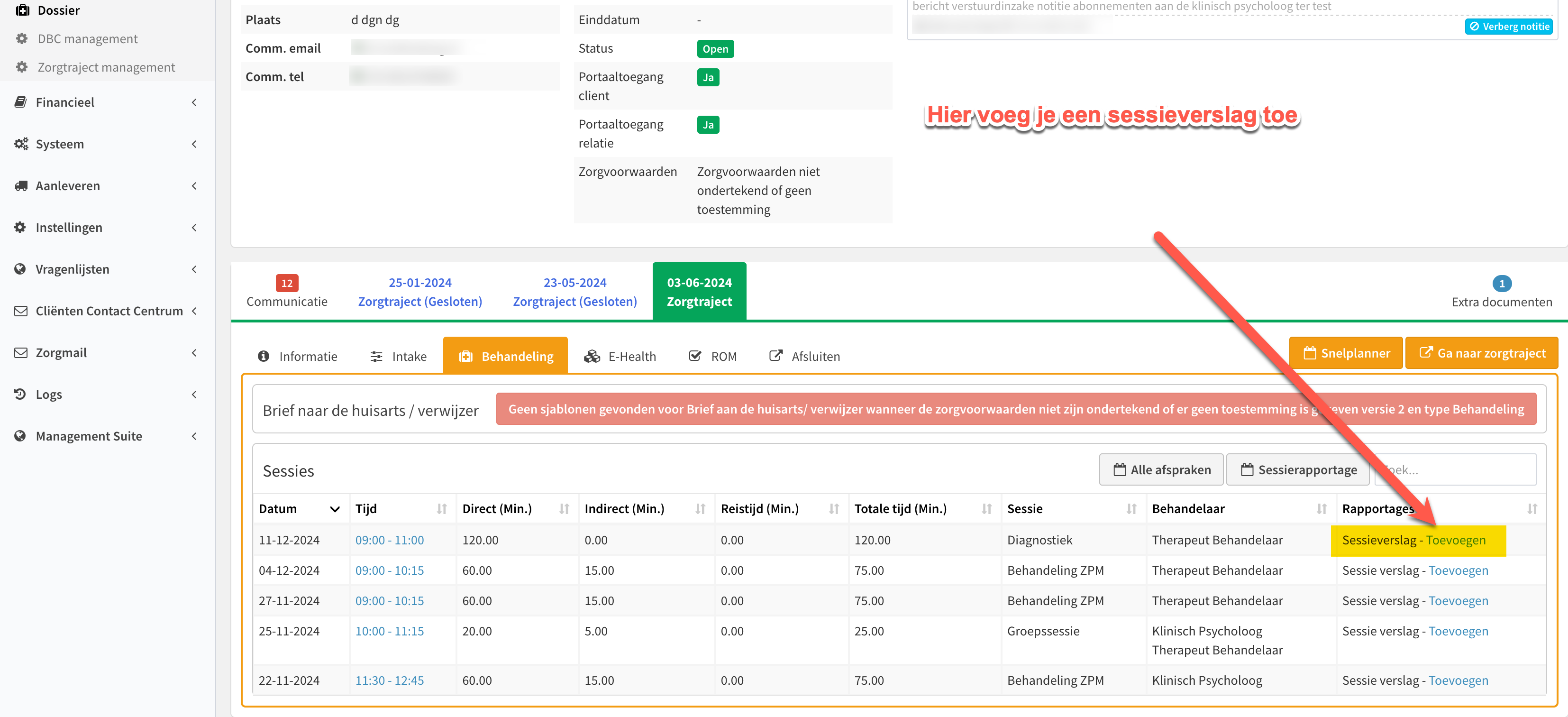
Task: Switch to the Afsluiten sub-tab
Action: tap(805, 356)
